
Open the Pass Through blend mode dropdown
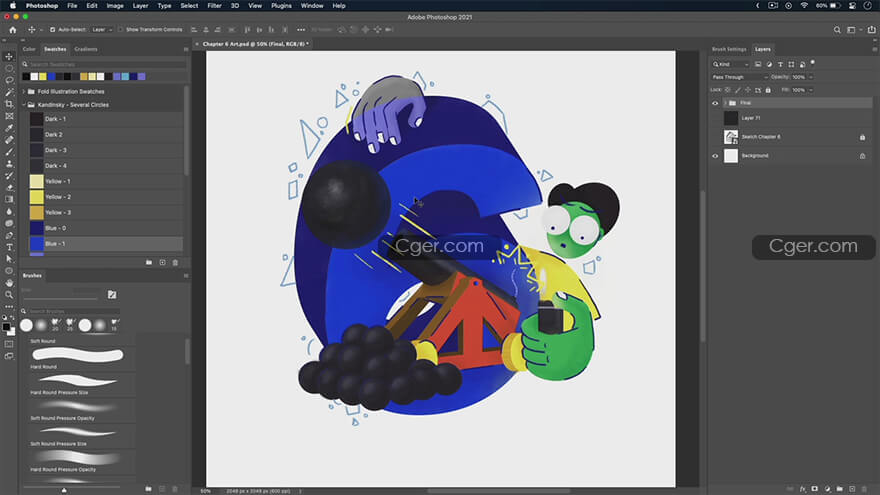click(x=739, y=77)
